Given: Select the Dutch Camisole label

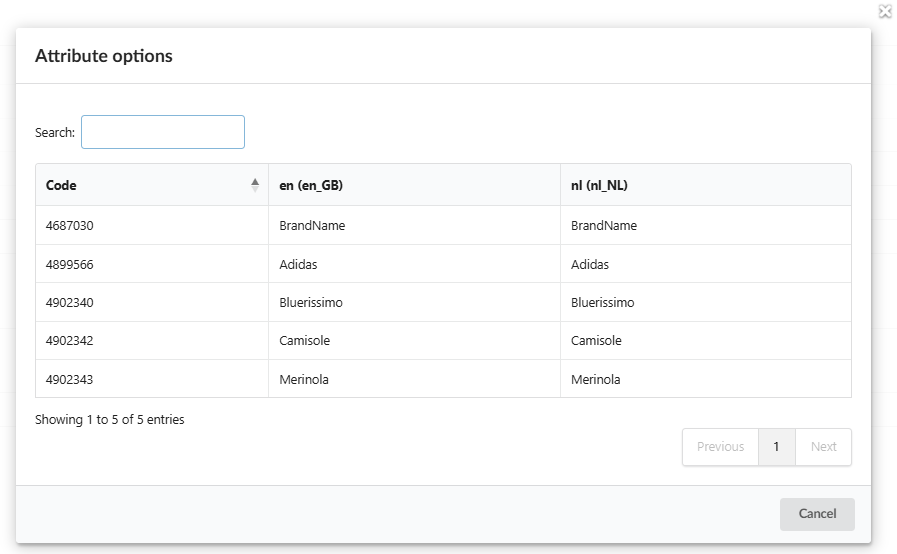Looking at the screenshot, I should pyautogui.click(x=596, y=341).
